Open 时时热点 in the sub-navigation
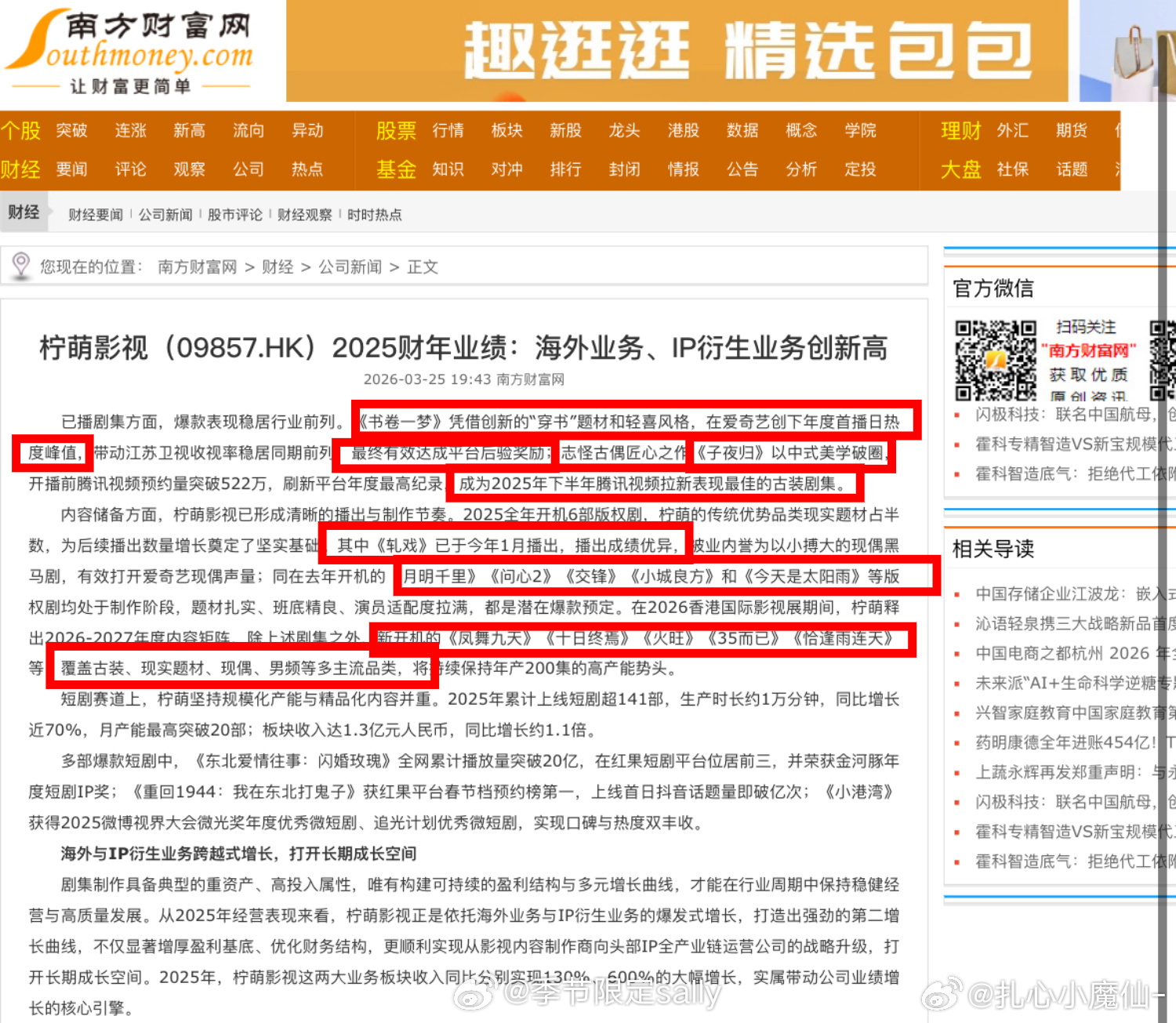Viewport: 1176px width, 1023px height. (x=374, y=214)
